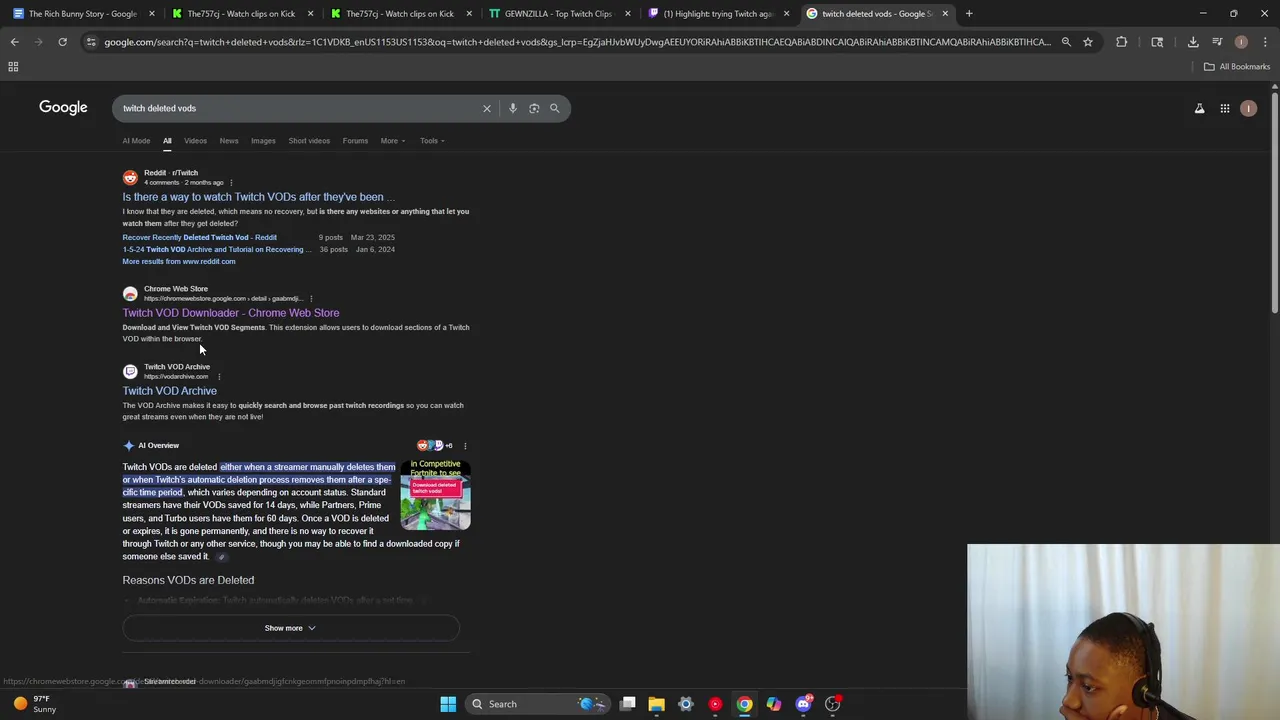Click the Chrome address bar URL

[x=577, y=42]
